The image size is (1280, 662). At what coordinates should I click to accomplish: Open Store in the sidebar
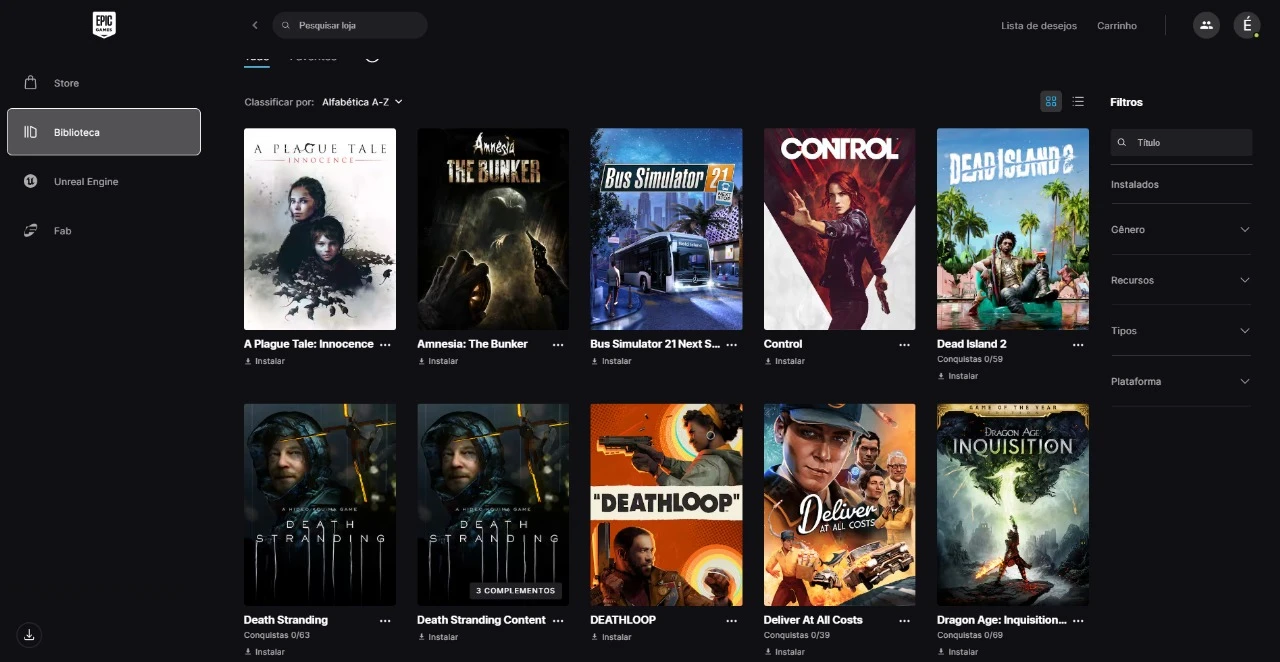[x=66, y=83]
